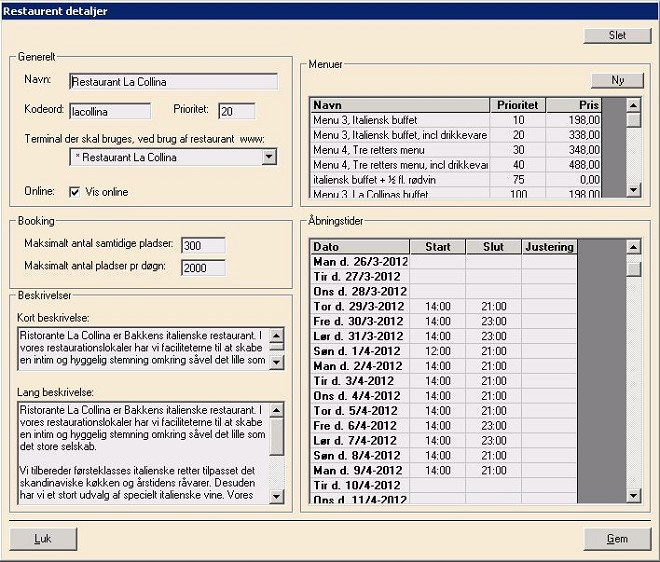
Task: Click empty Start cell for Tir d. 10/4-2012
Action: point(438,485)
